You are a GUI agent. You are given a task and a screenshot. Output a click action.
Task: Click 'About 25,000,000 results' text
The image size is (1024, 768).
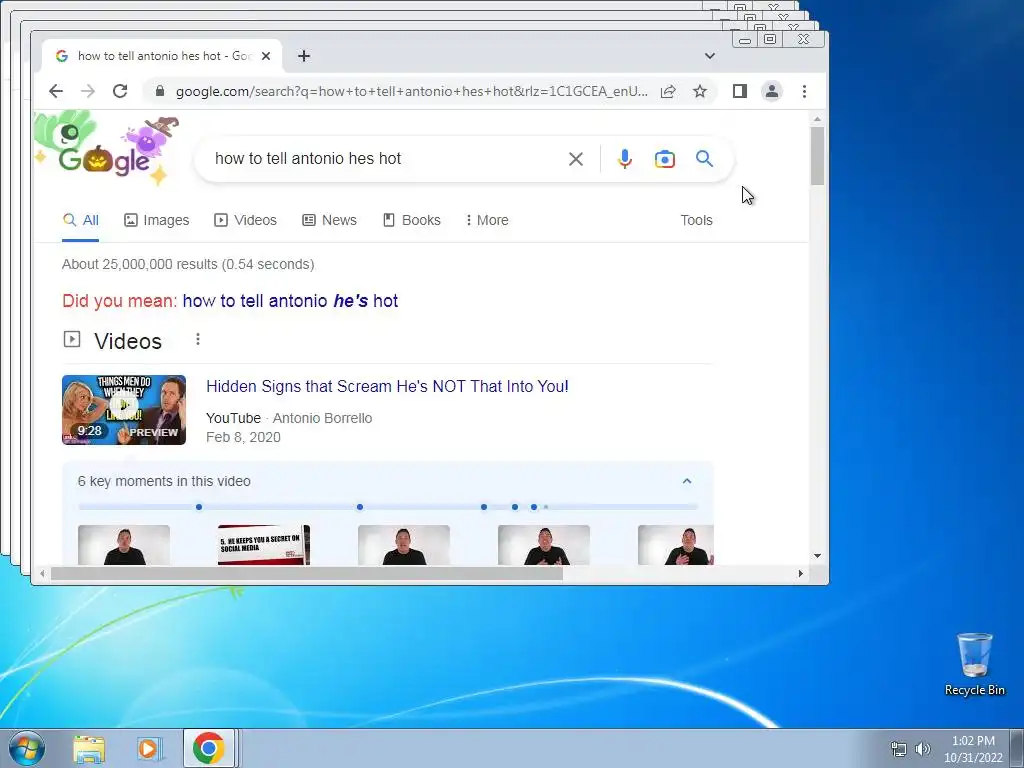pos(188,264)
